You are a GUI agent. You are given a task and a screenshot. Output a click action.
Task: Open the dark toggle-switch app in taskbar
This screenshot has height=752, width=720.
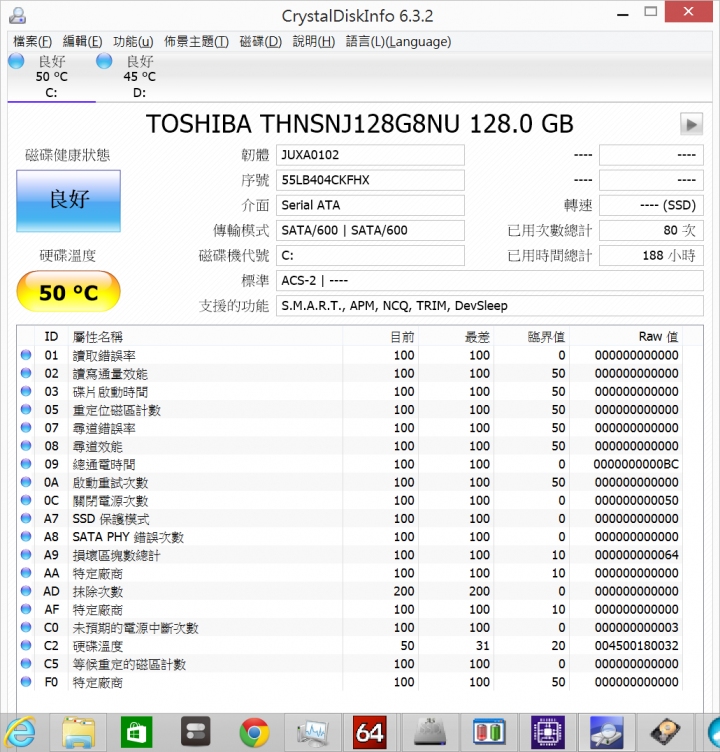coord(195,732)
